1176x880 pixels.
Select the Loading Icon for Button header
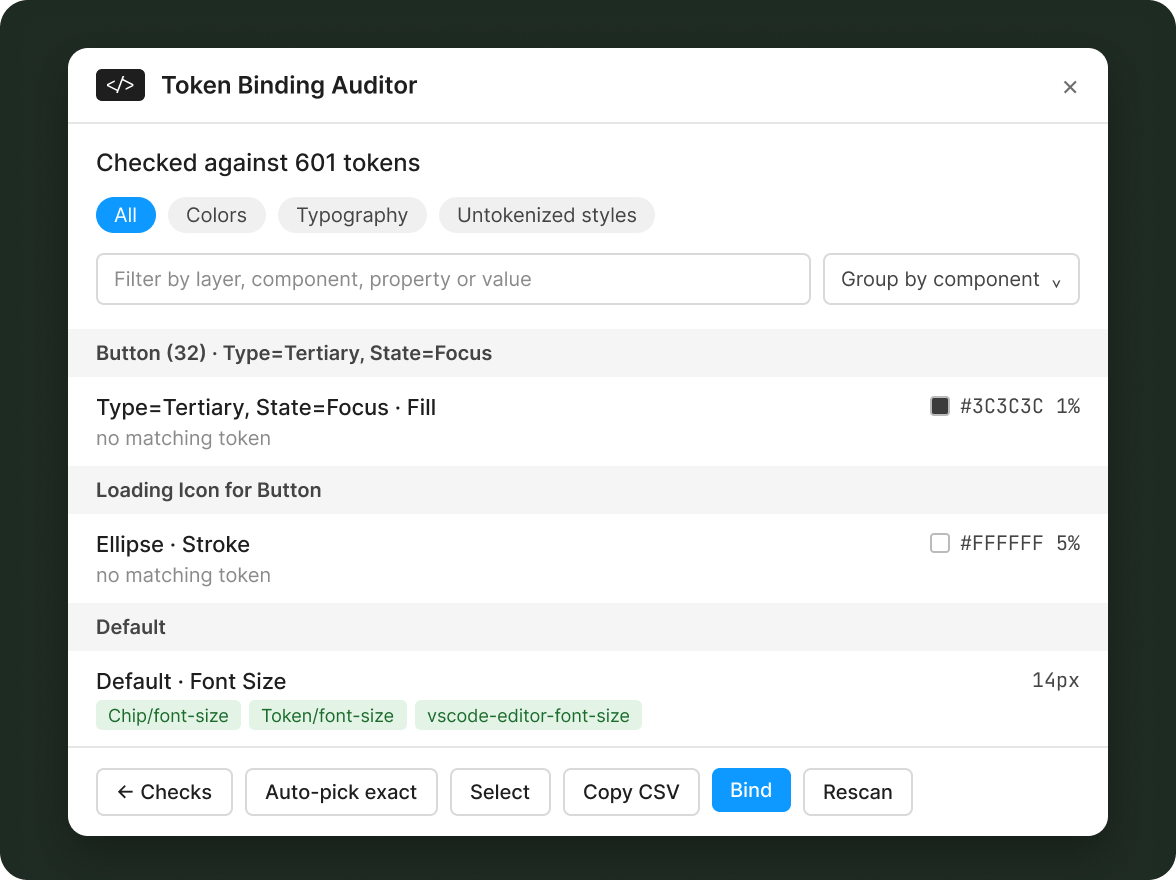[588, 490]
